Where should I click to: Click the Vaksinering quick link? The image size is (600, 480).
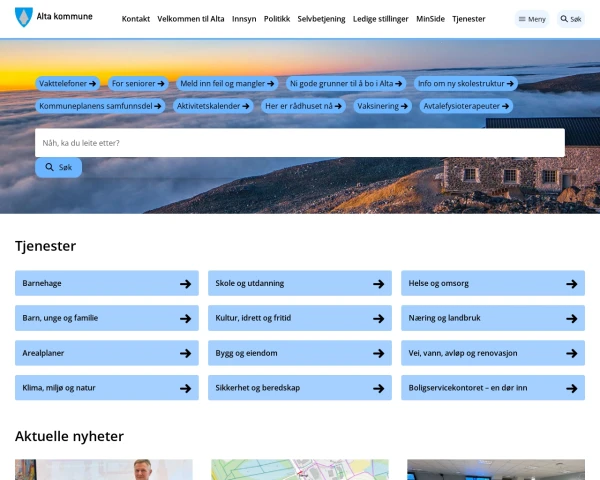(384, 106)
